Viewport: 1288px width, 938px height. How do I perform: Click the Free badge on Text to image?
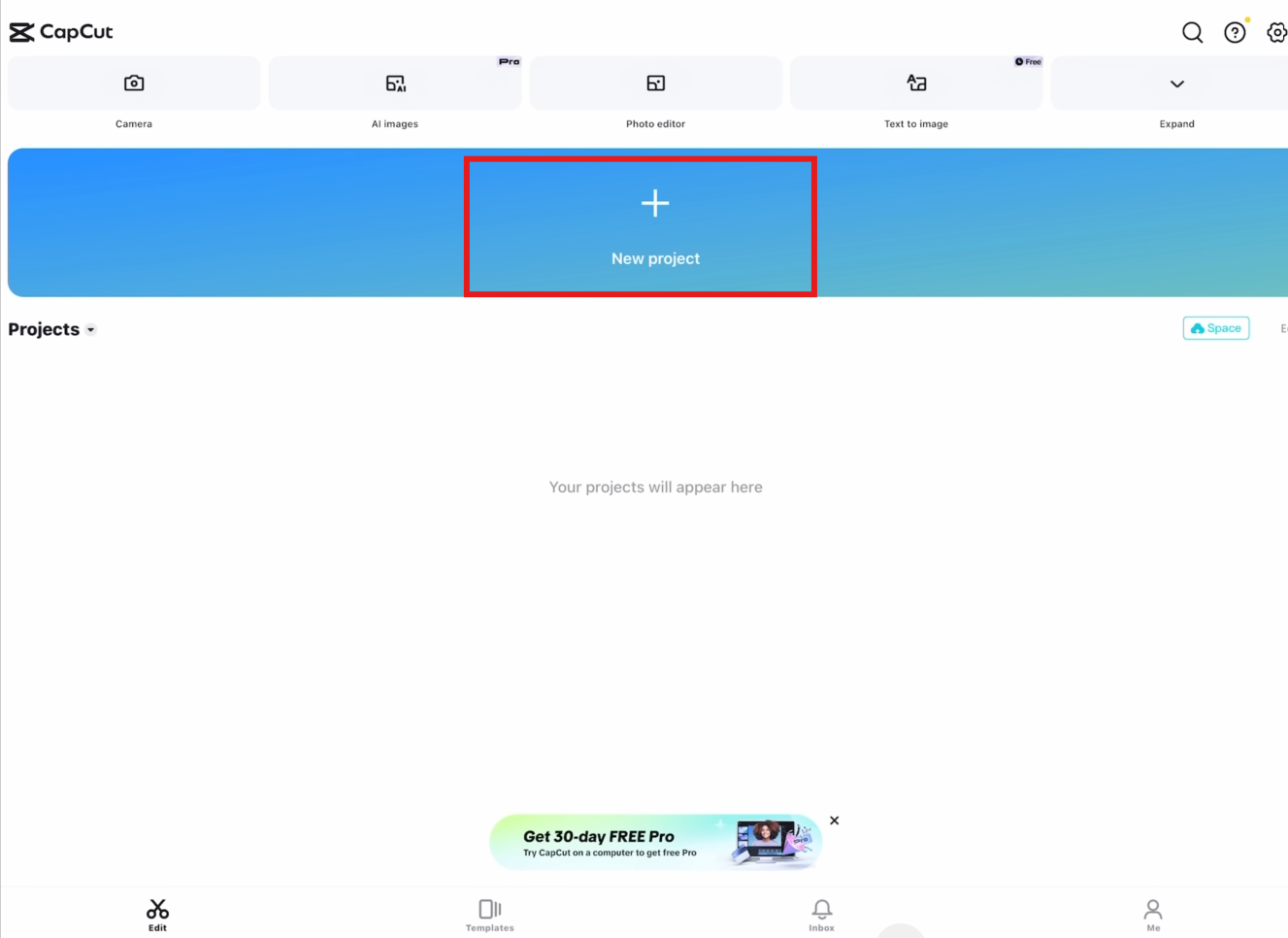point(1027,61)
